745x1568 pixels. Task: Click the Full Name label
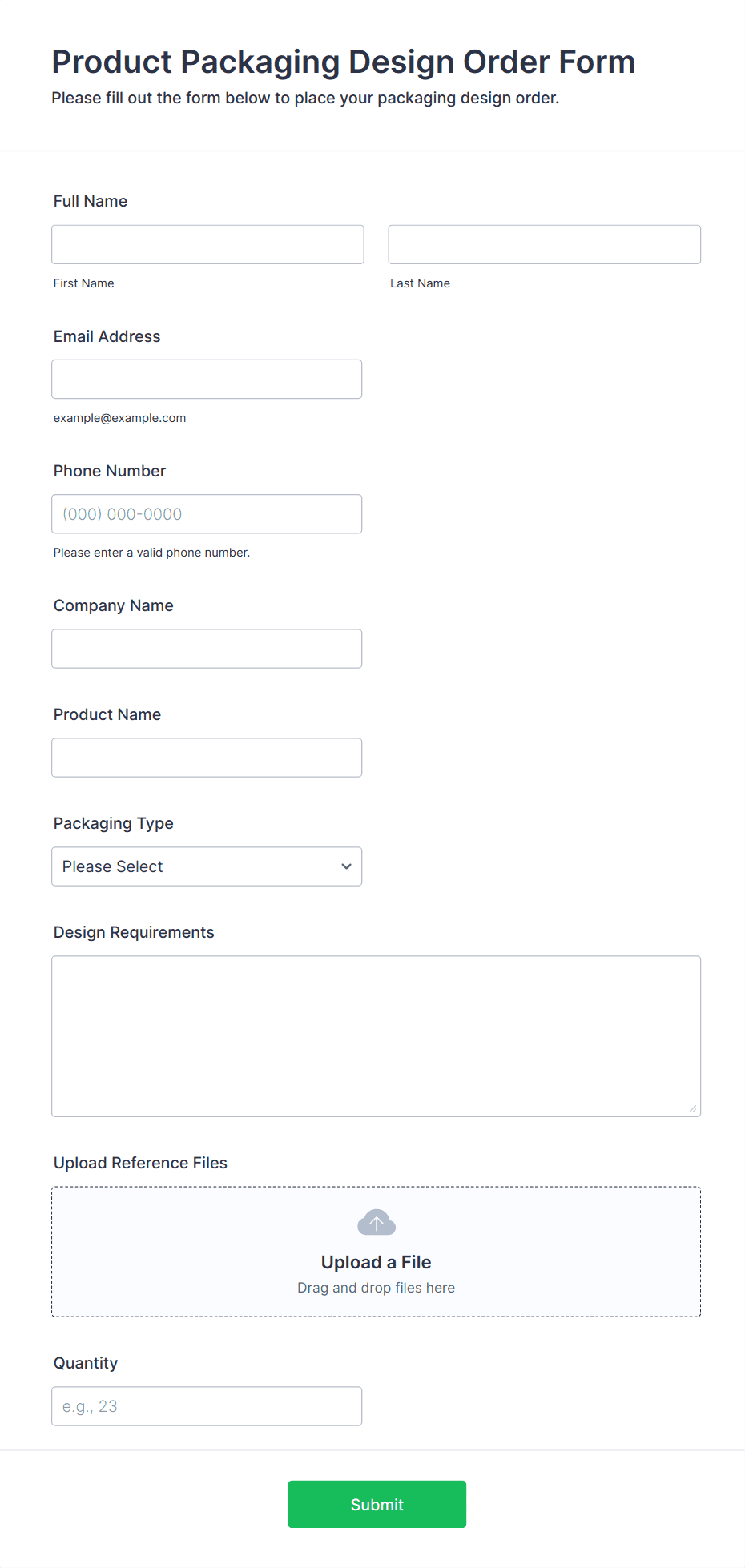tap(91, 201)
